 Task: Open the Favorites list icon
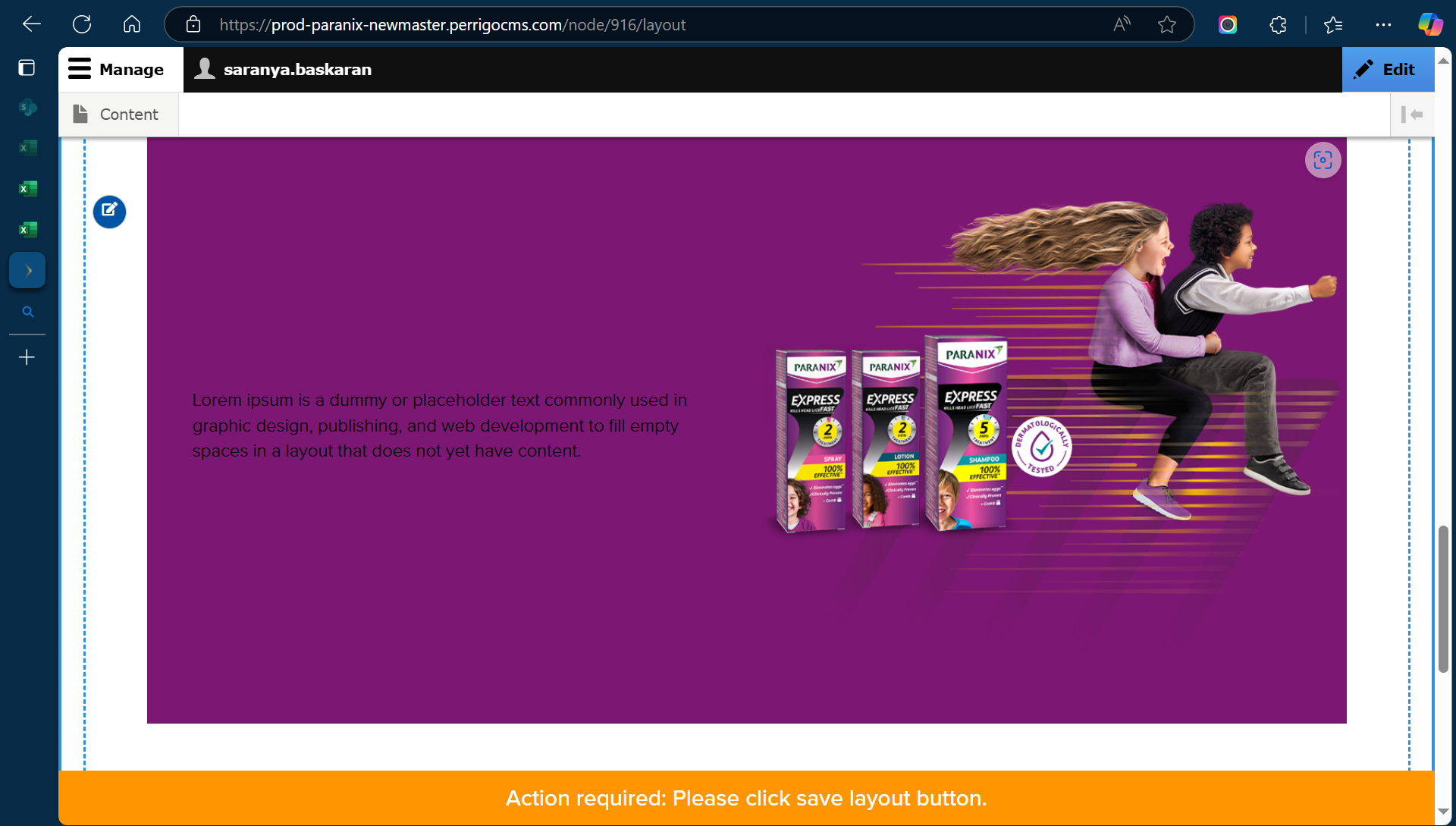[1333, 24]
